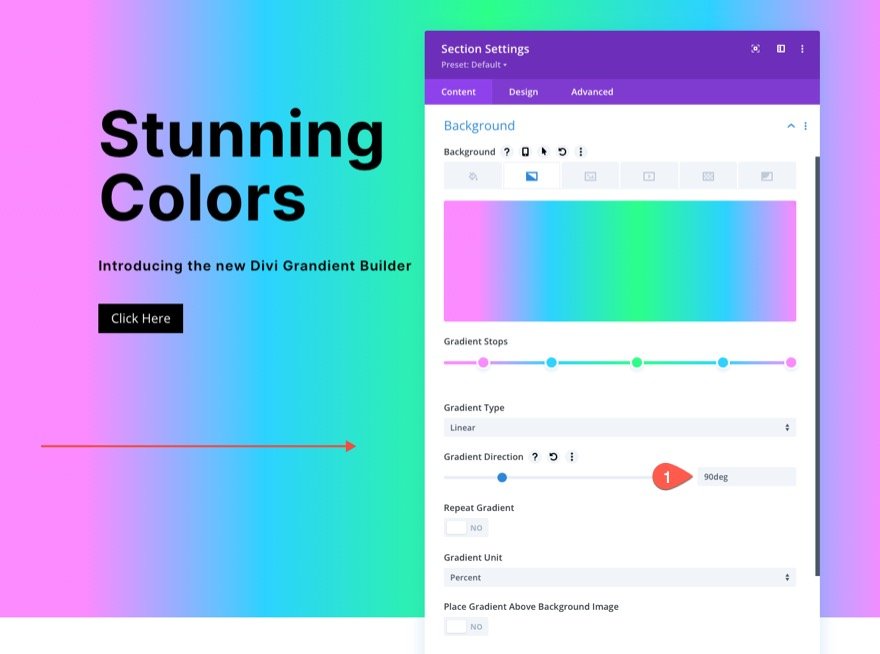Open the Preset: Default dropdown
880x654 pixels.
pos(474,65)
